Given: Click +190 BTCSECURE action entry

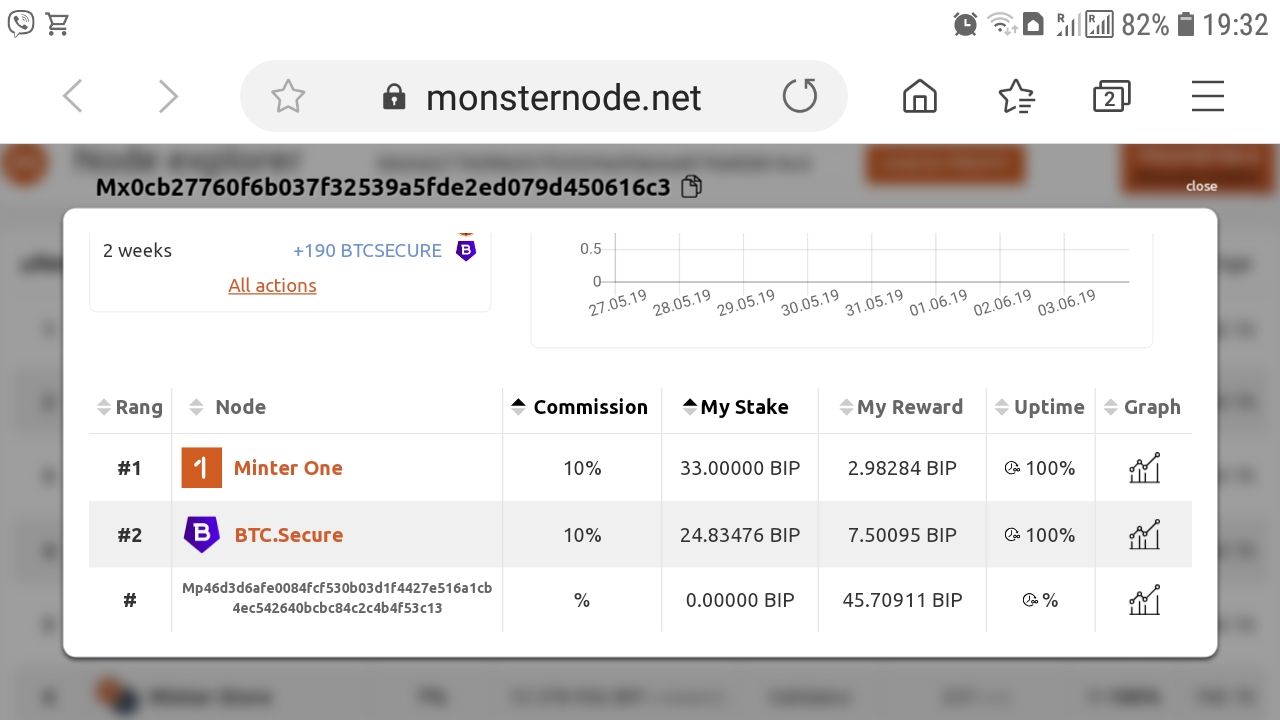Looking at the screenshot, I should coord(367,251).
